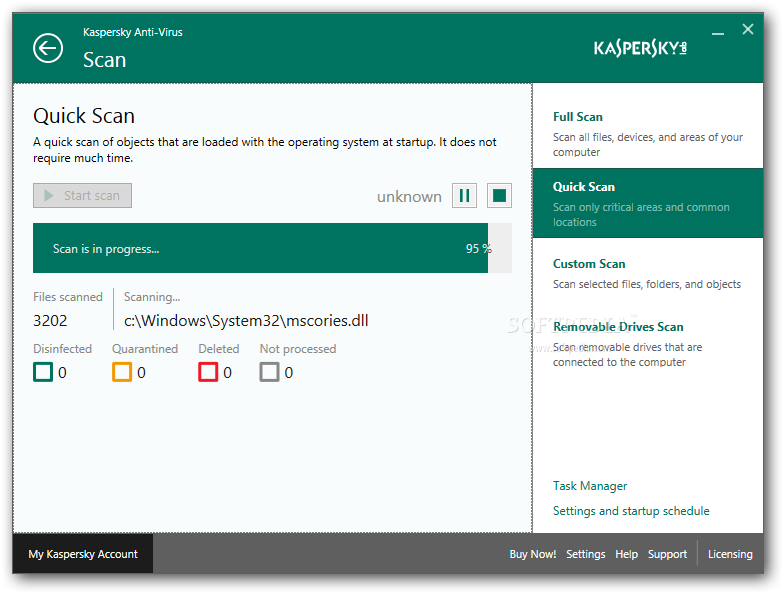Open Settings and startup schedule
Screen dimensions: 784x594
(x=631, y=511)
